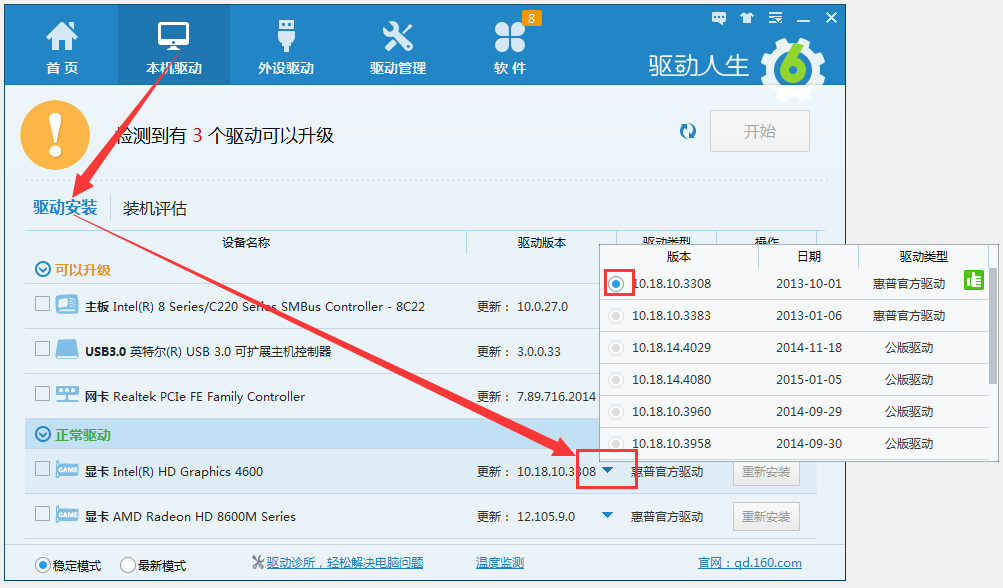Click the yellow warning exclamation icon
The image size is (1003, 588).
click(55, 135)
